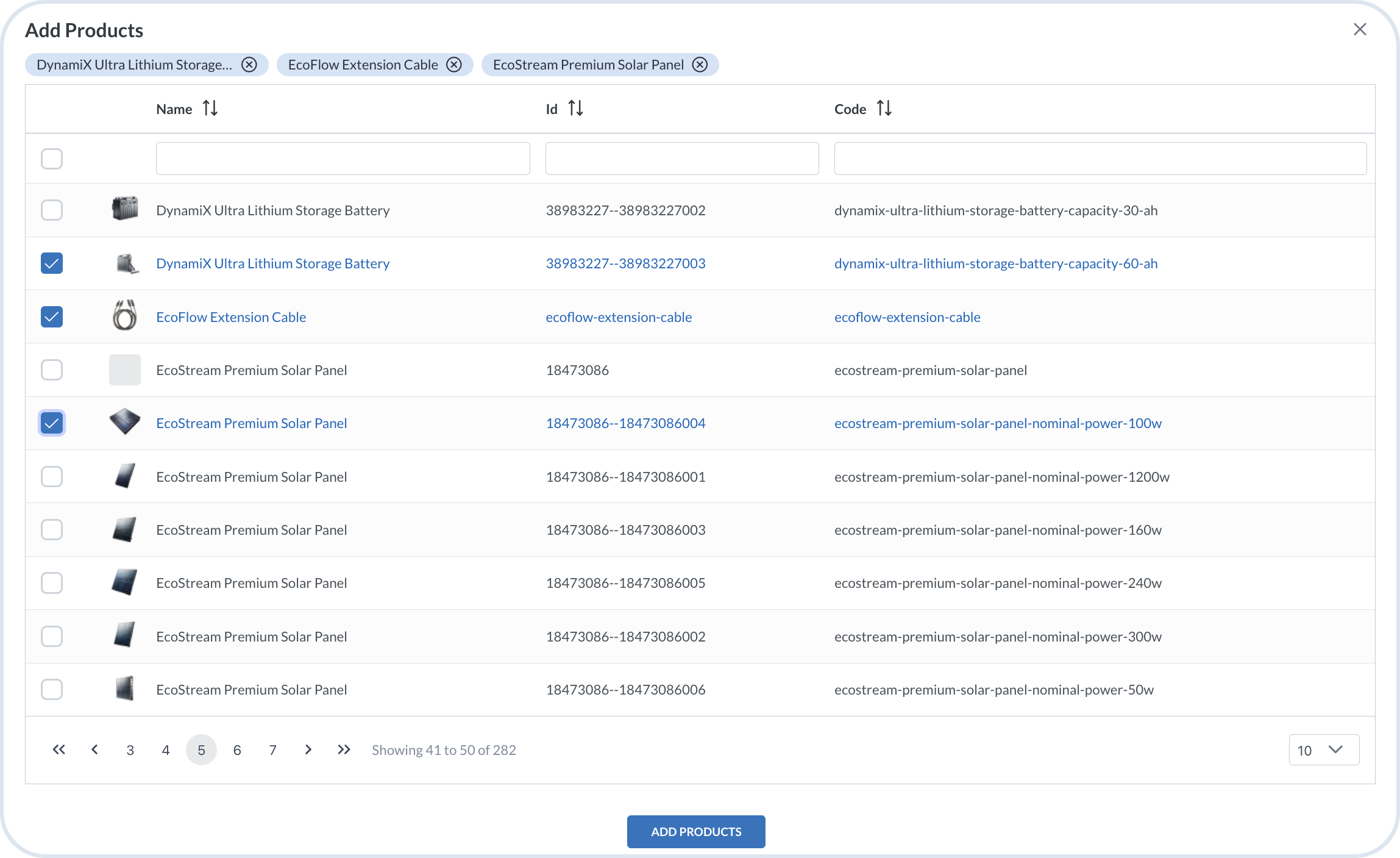
Task: Go to previous page of results
Action: 94,749
